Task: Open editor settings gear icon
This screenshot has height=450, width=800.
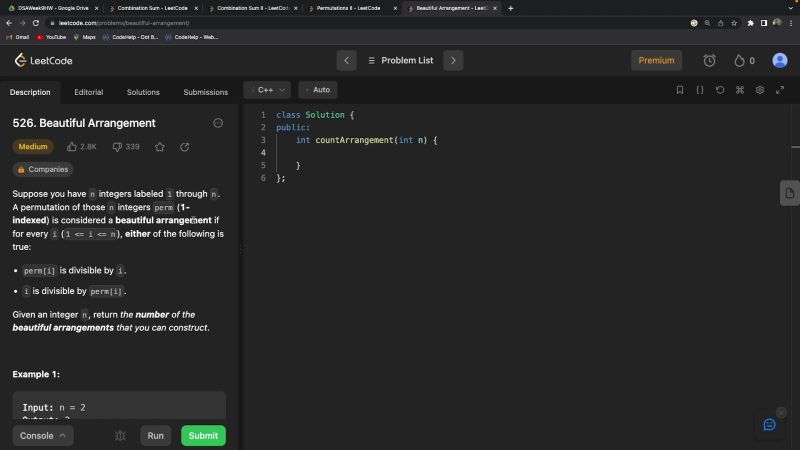Action: [760, 90]
